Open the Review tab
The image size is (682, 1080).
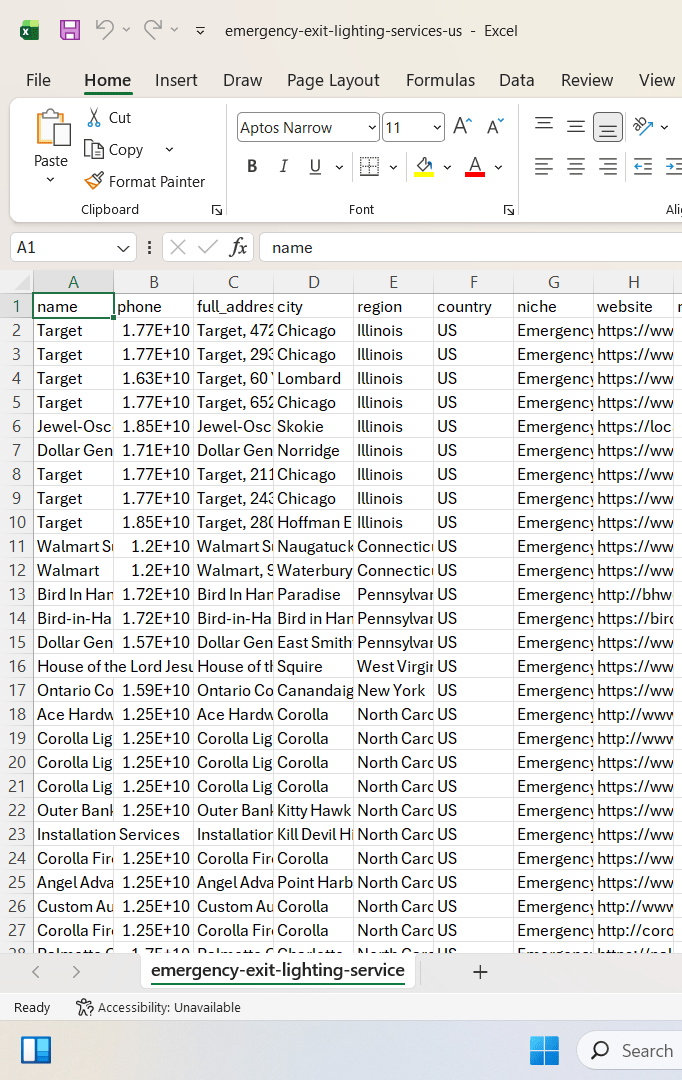(x=586, y=81)
